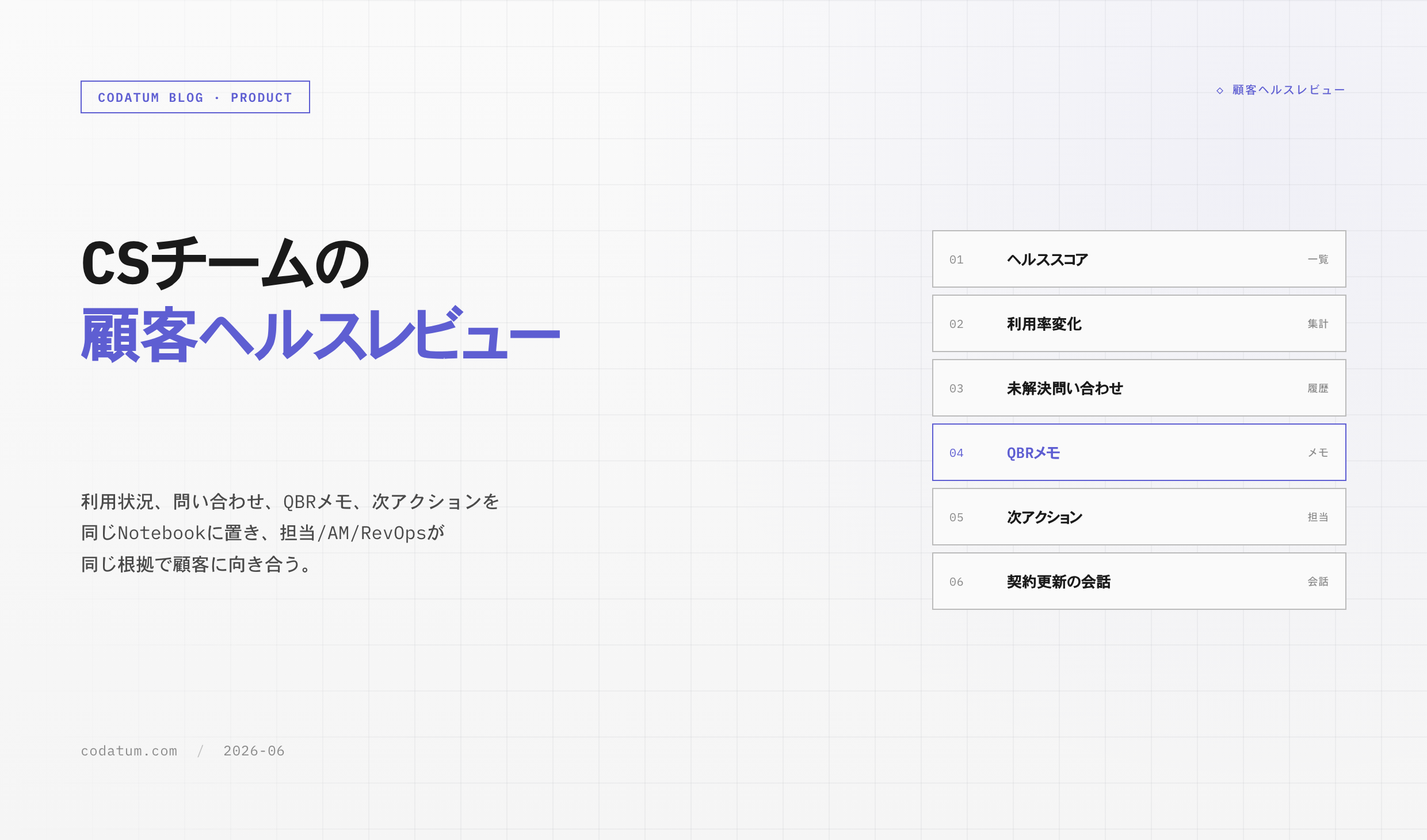Image resolution: width=1427 pixels, height=840 pixels.
Task: Click the line 同じNotebookに置き、担当/AM/RevOpsが
Action: pyautogui.click(x=263, y=533)
